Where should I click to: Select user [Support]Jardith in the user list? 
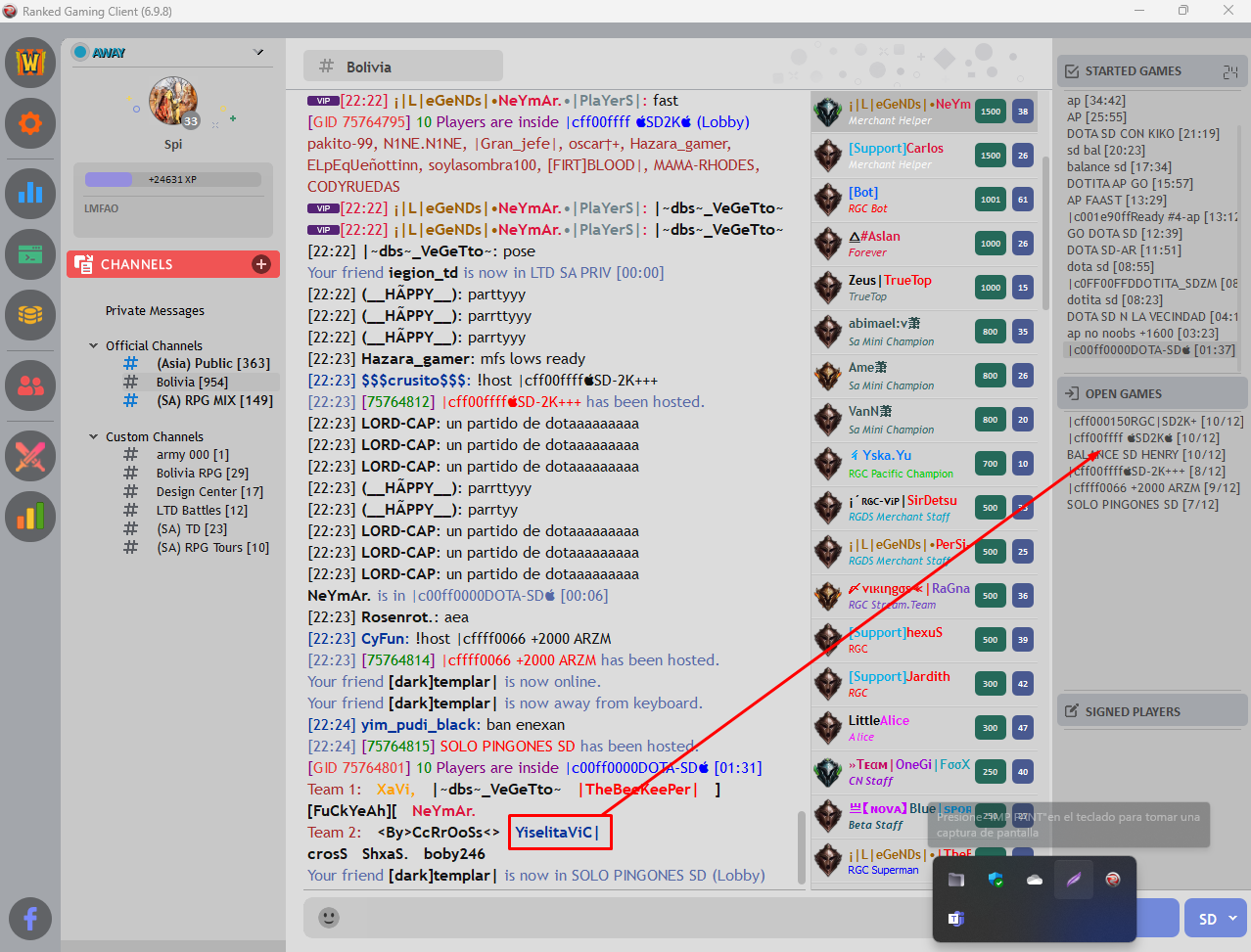pyautogui.click(x=923, y=684)
